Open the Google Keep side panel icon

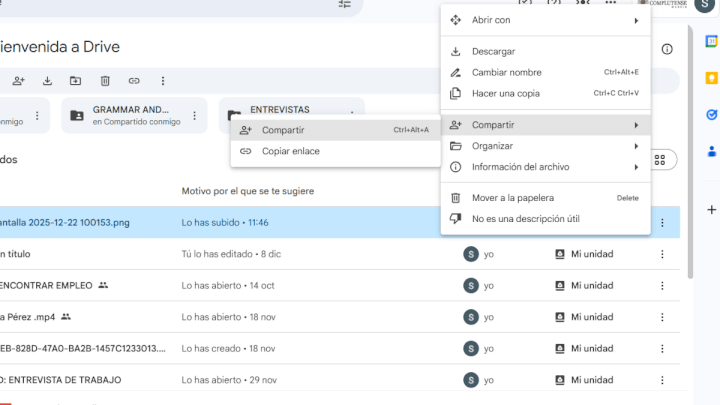pyautogui.click(x=711, y=78)
